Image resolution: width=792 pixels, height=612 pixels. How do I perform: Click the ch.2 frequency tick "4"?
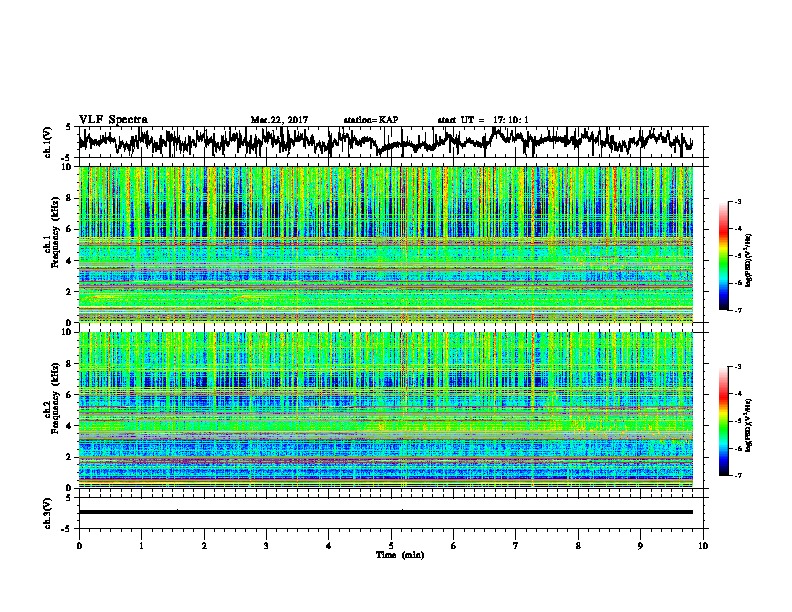pos(70,426)
